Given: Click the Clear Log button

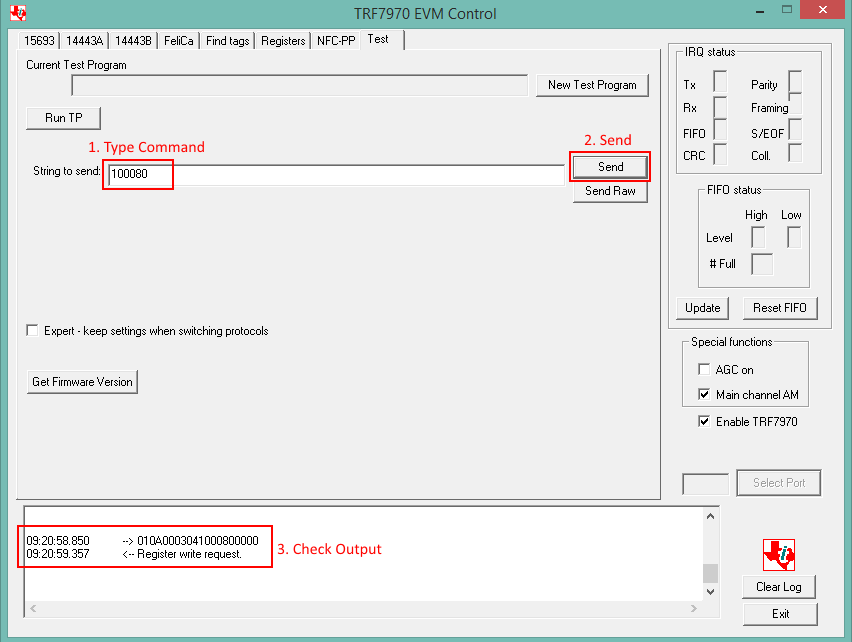Looking at the screenshot, I should point(779,587).
